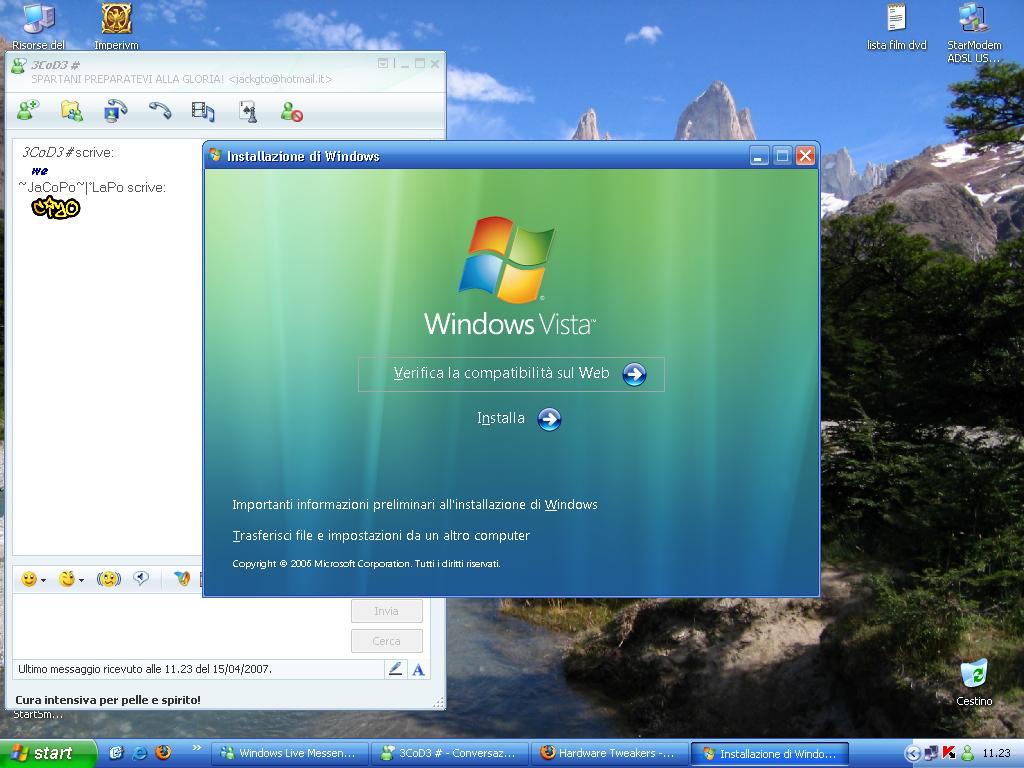
Task: Click status text 'Ultimo messaggio ricevuto alle 11.23'
Action: pos(145,669)
